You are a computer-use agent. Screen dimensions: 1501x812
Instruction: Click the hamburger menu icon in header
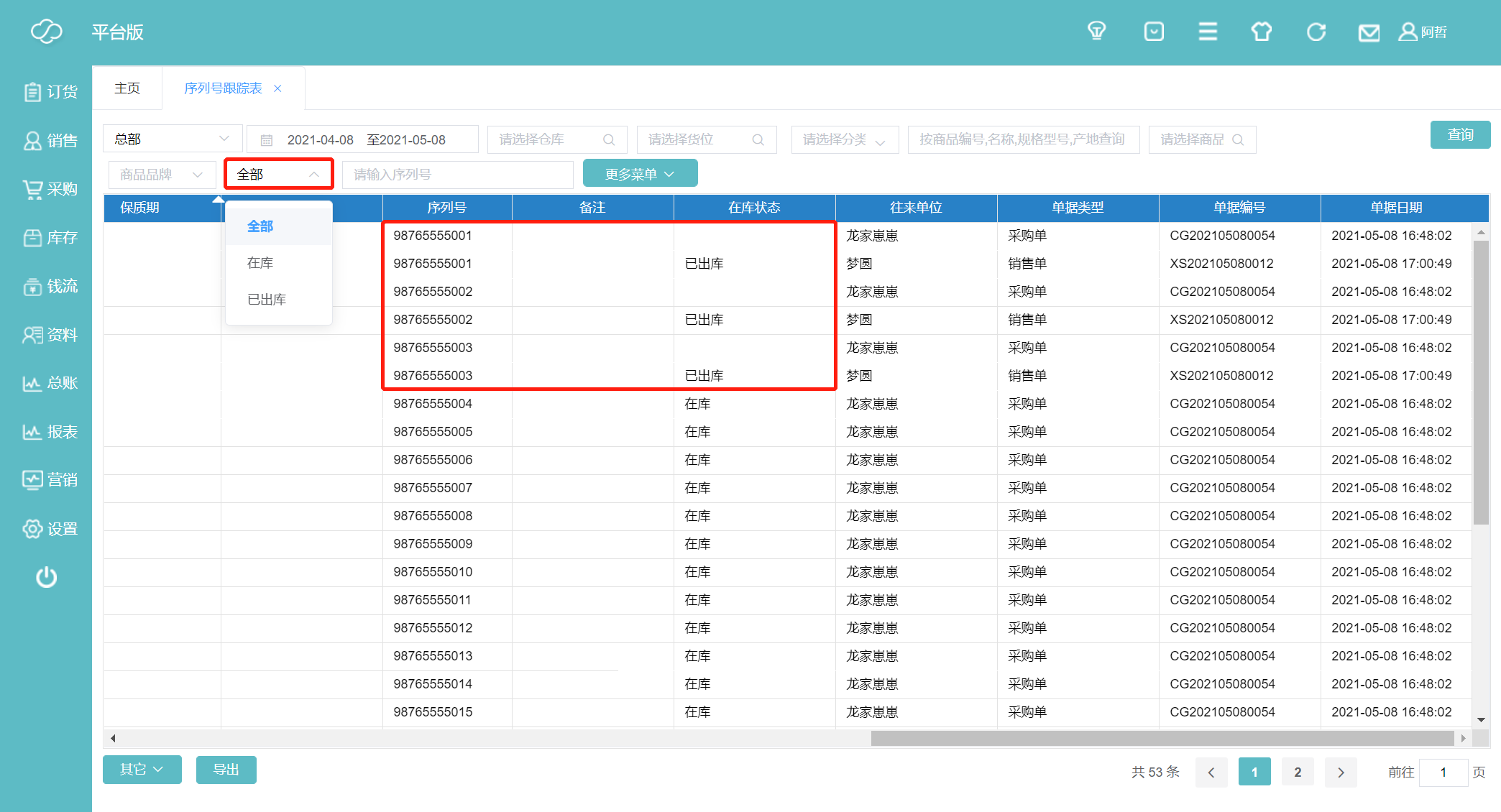click(1208, 32)
